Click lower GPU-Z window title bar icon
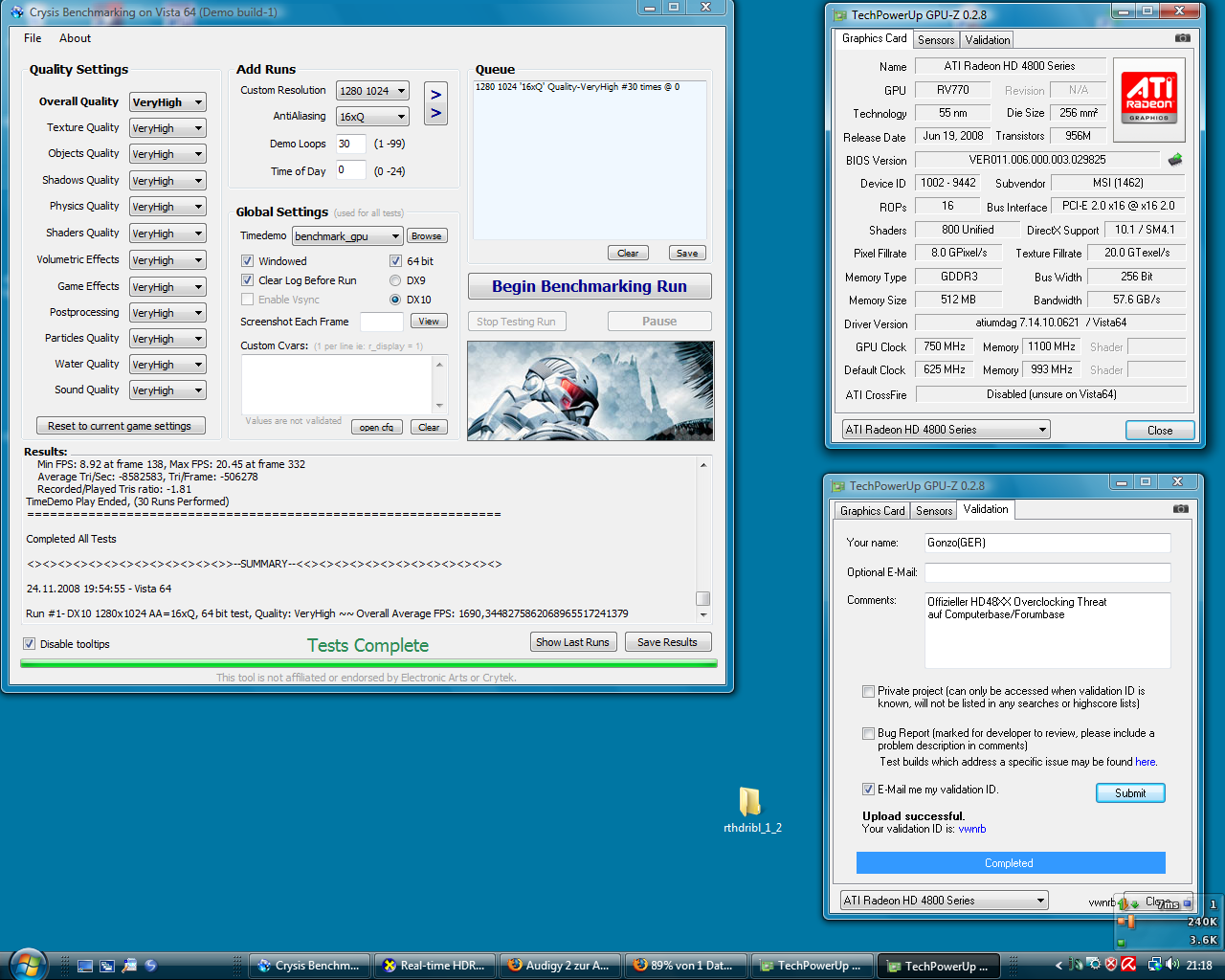This screenshot has height=980, width=1225. click(x=837, y=485)
